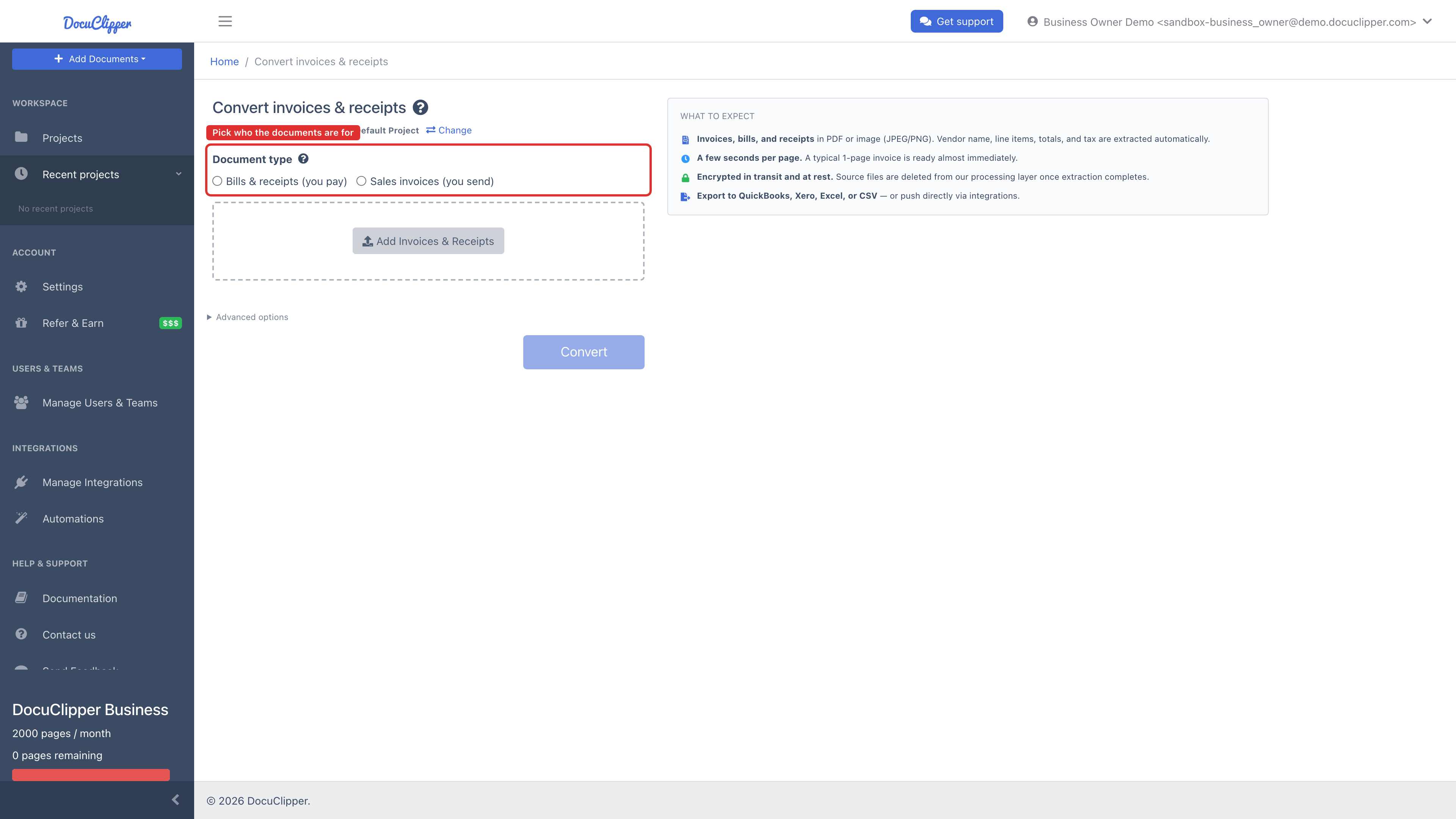Click the DocuClipper logo
The width and height of the screenshot is (1456, 819).
point(97,23)
